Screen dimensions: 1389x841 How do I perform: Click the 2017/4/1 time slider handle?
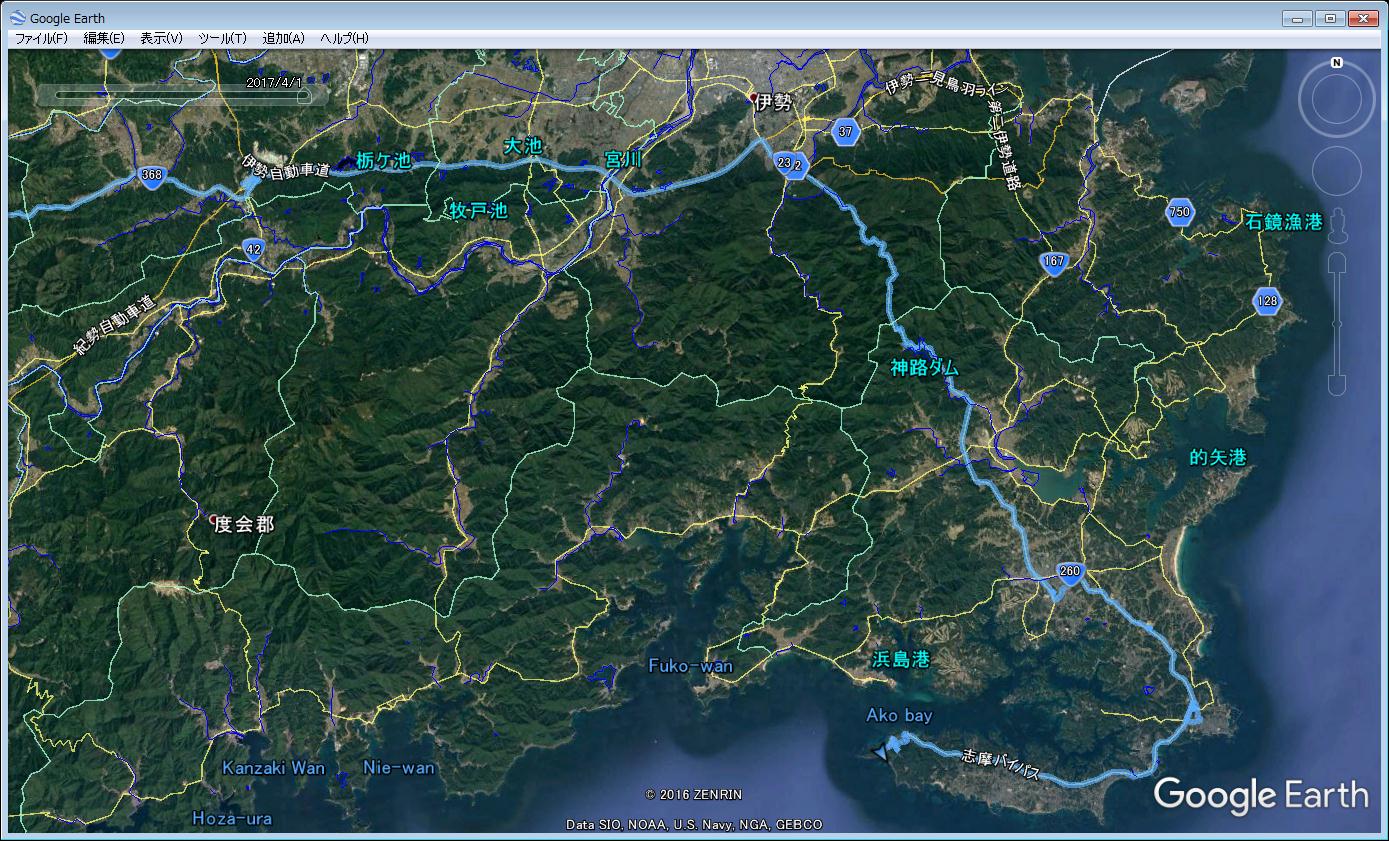point(306,96)
